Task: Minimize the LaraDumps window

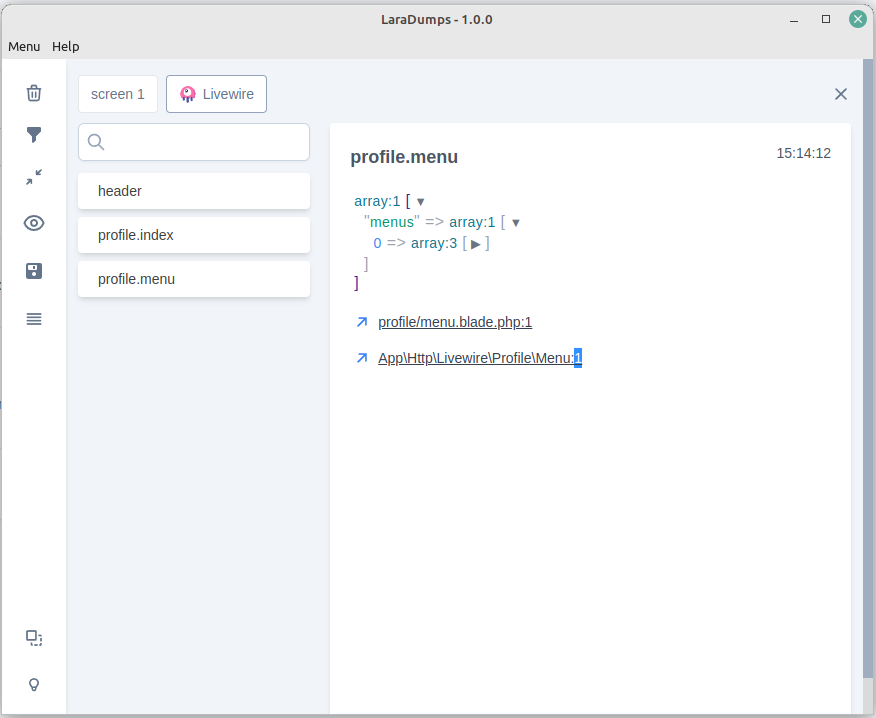Action: 794,20
